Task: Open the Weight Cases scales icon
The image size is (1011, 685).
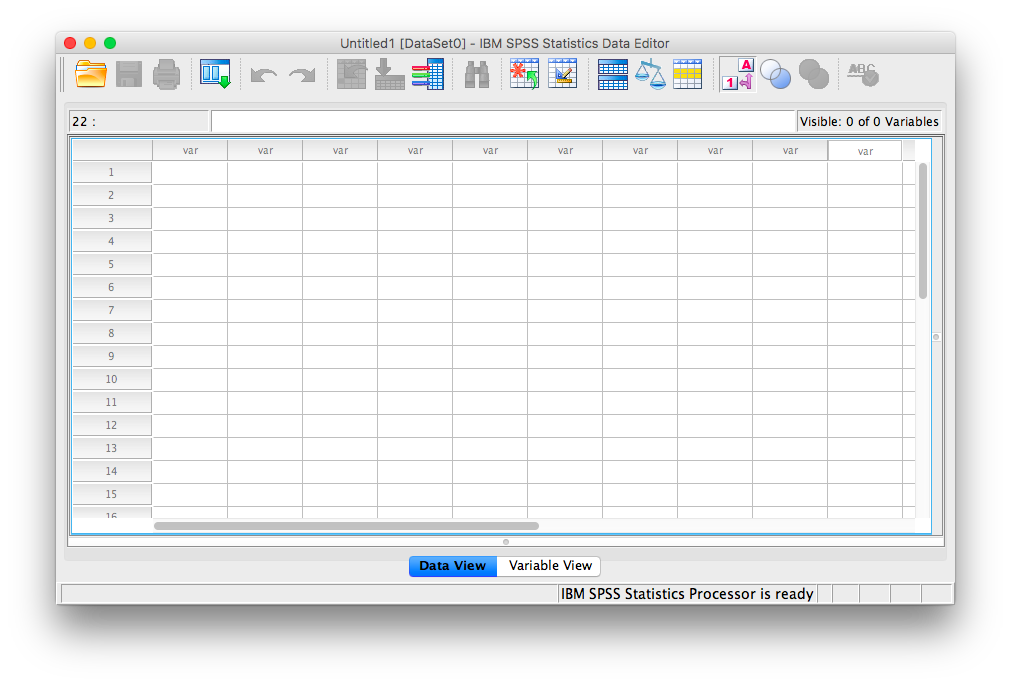Action: click(x=650, y=74)
